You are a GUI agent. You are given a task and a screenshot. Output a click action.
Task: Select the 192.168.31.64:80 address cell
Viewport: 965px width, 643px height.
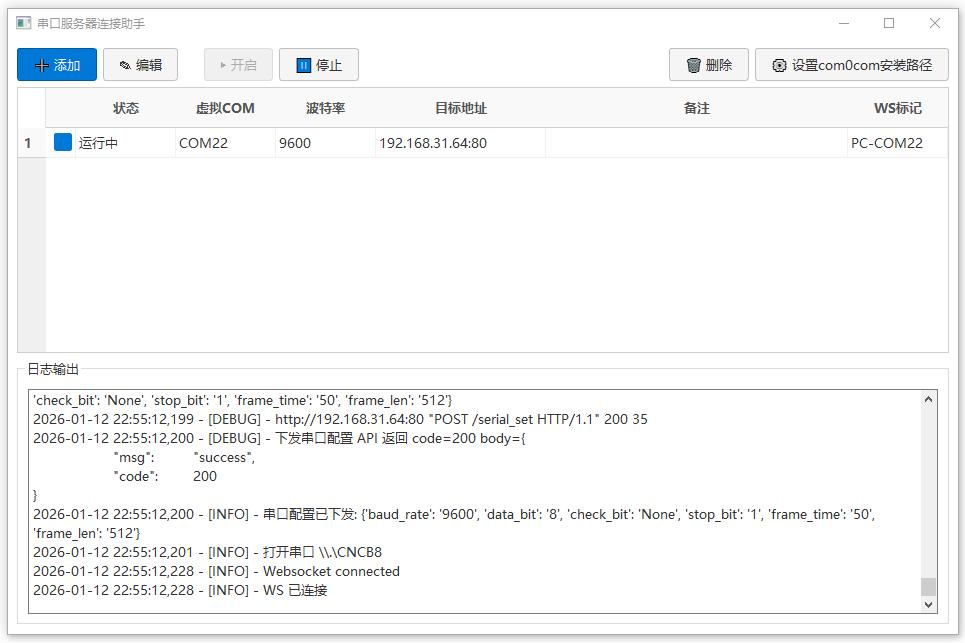[x=460, y=143]
